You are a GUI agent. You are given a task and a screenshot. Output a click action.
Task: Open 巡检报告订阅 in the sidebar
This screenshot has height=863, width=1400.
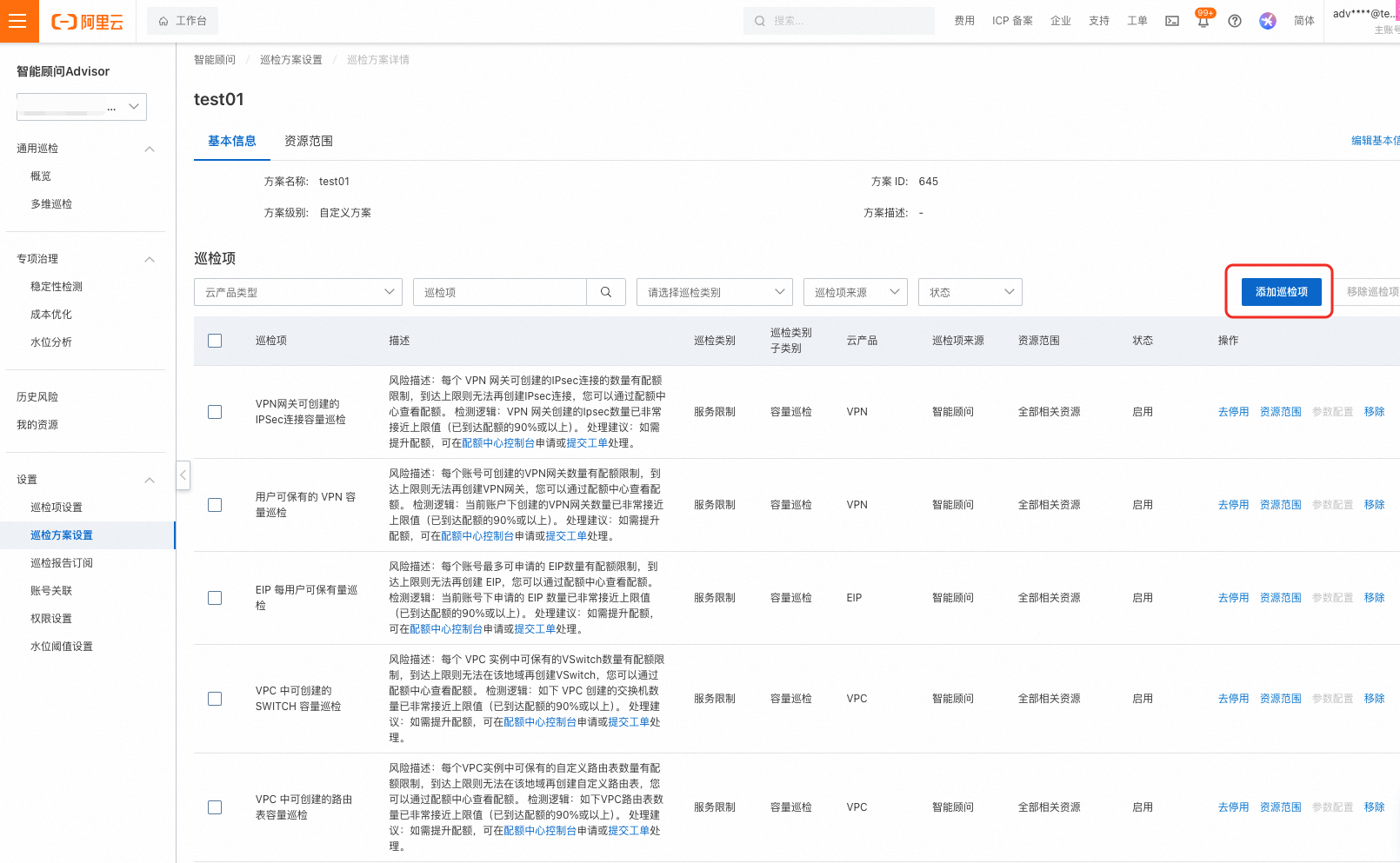(x=62, y=563)
